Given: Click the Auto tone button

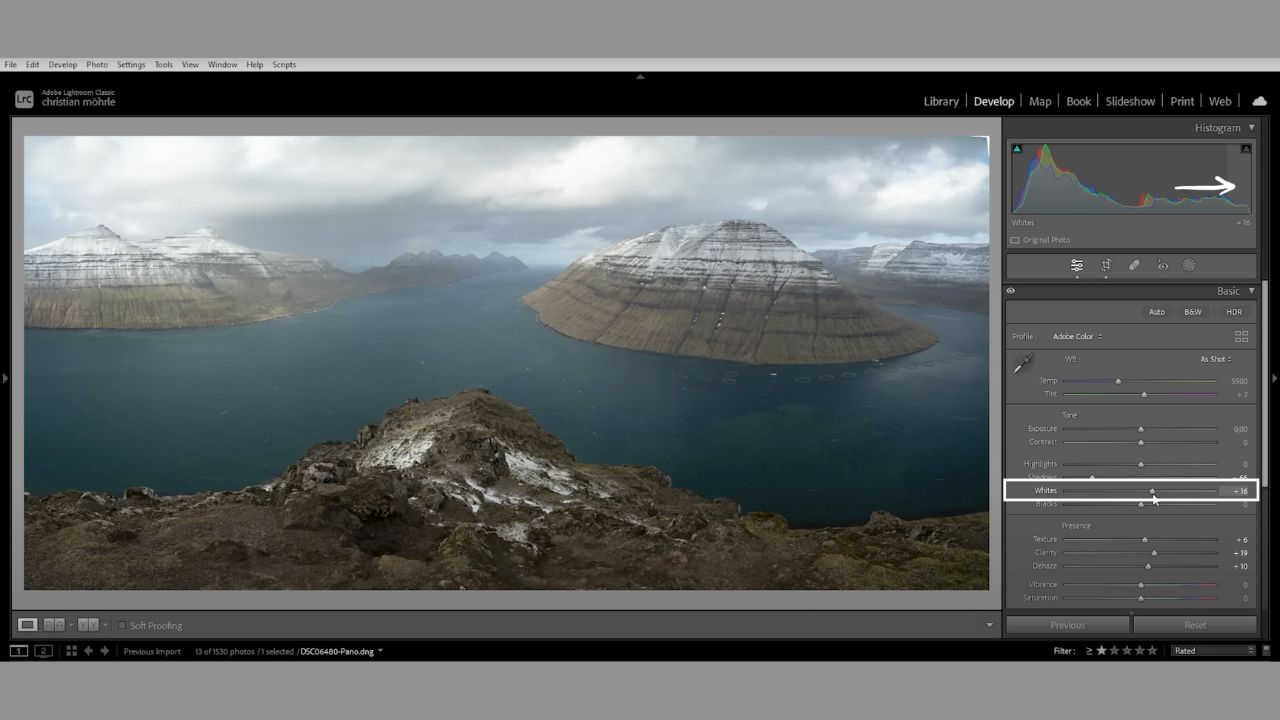Looking at the screenshot, I should click(1156, 312).
